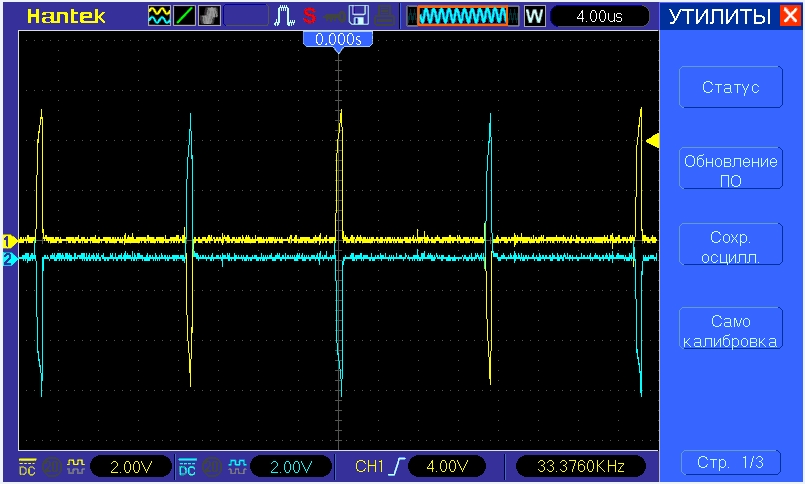Close the Утилиты menu panel
This screenshot has height=484, width=805.
pyautogui.click(x=789, y=16)
